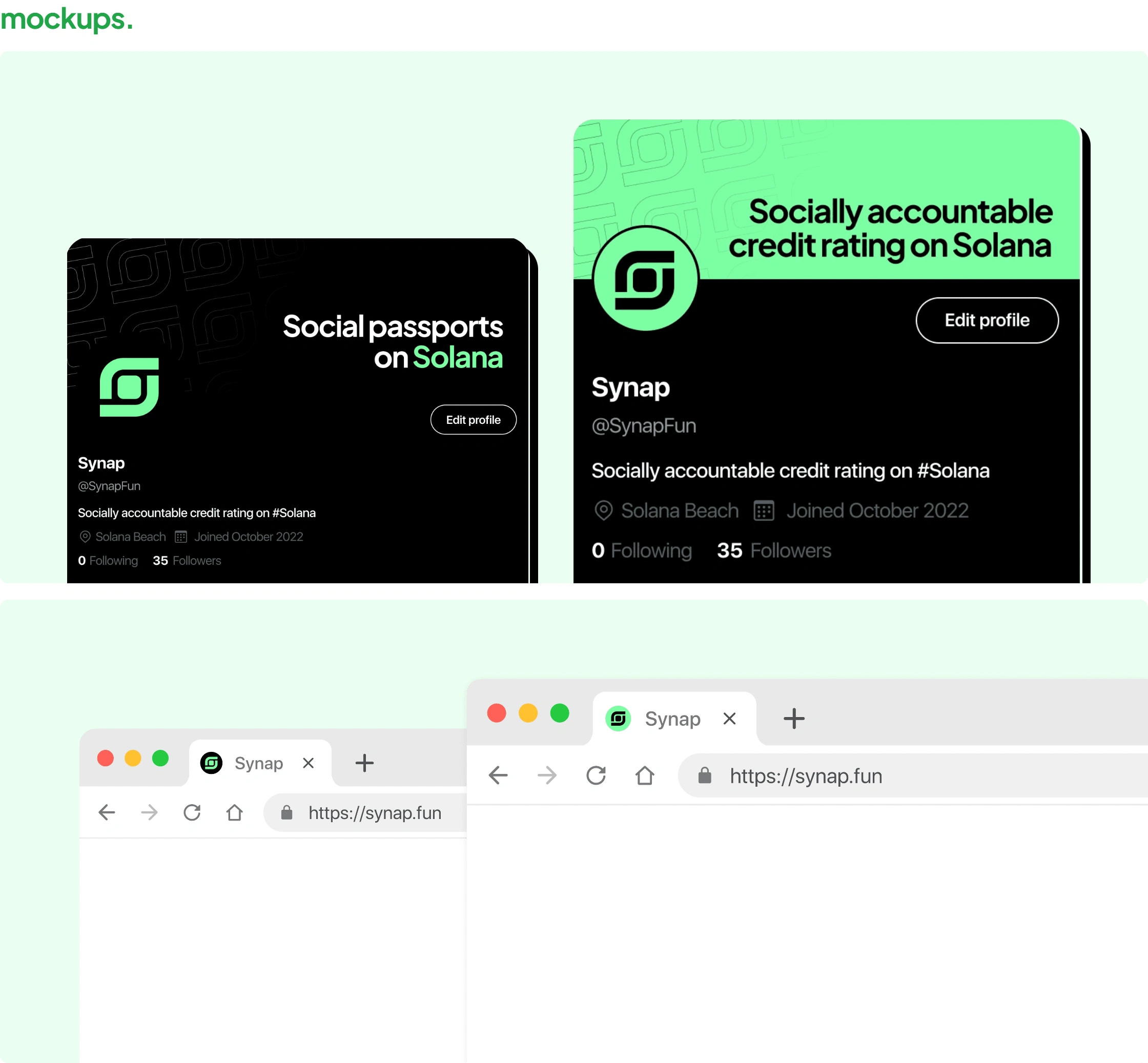Click the black Synap favicon in the left browser tab

(x=211, y=763)
